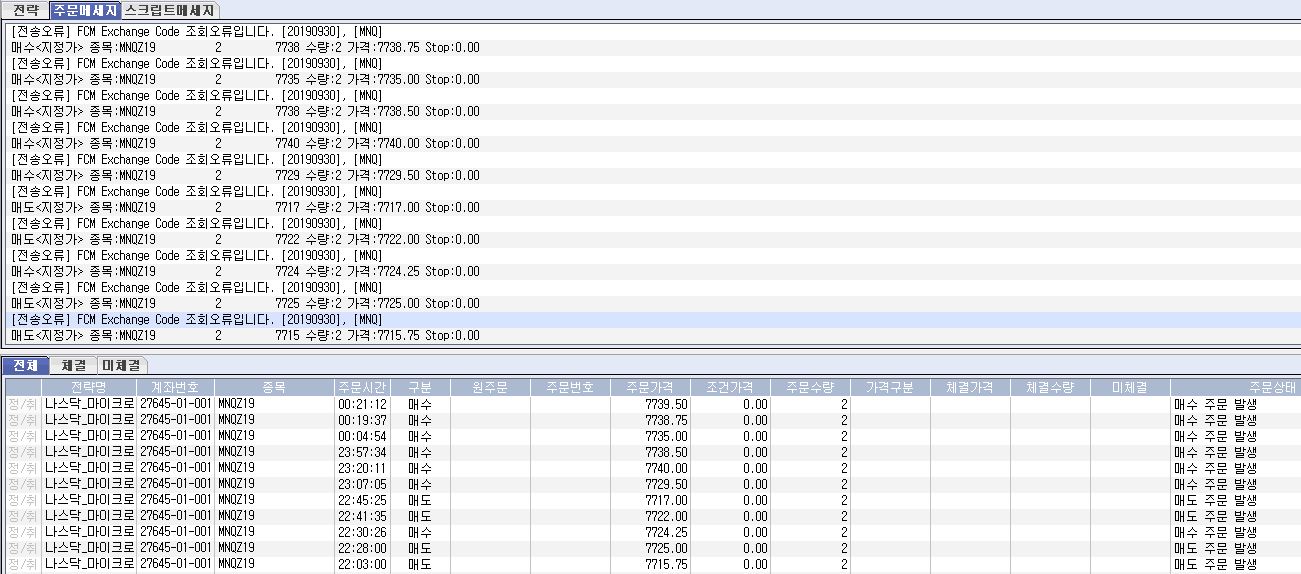Image resolution: width=1301 pixels, height=574 pixels.
Task: Click 매도 cell in the 22:45:25 row
Action: (419, 500)
